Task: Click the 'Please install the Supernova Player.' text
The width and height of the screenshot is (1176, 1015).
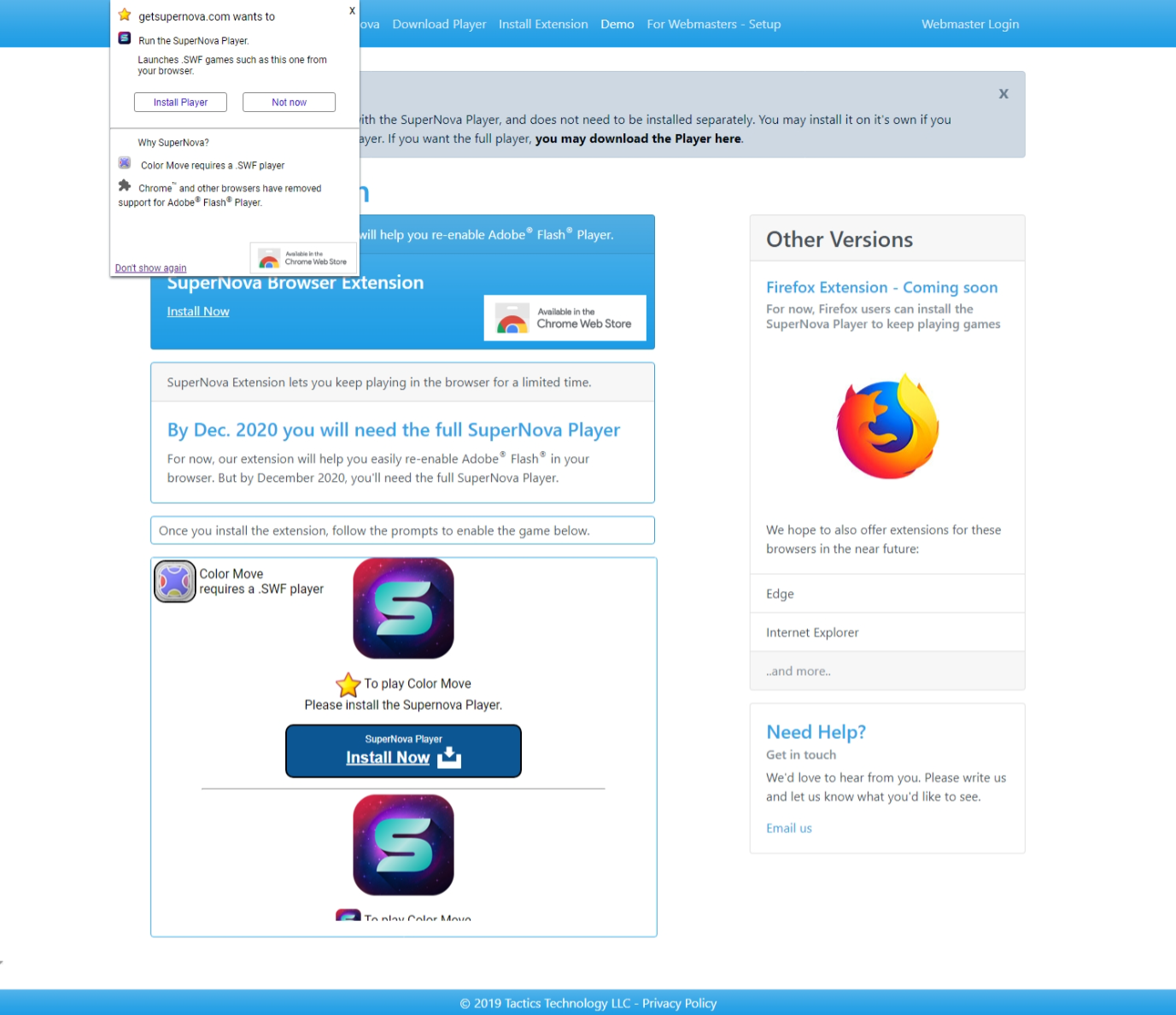Action: click(x=403, y=705)
